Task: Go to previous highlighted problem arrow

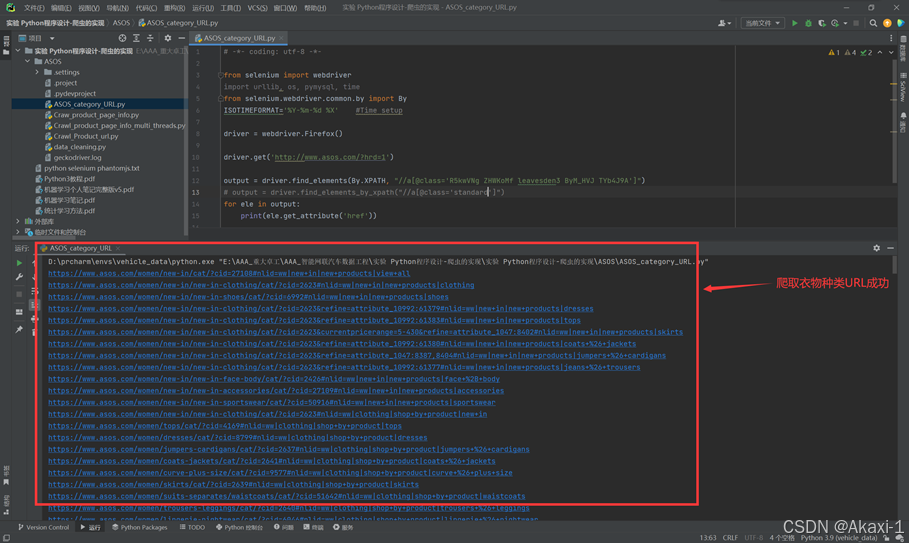Action: [880, 52]
